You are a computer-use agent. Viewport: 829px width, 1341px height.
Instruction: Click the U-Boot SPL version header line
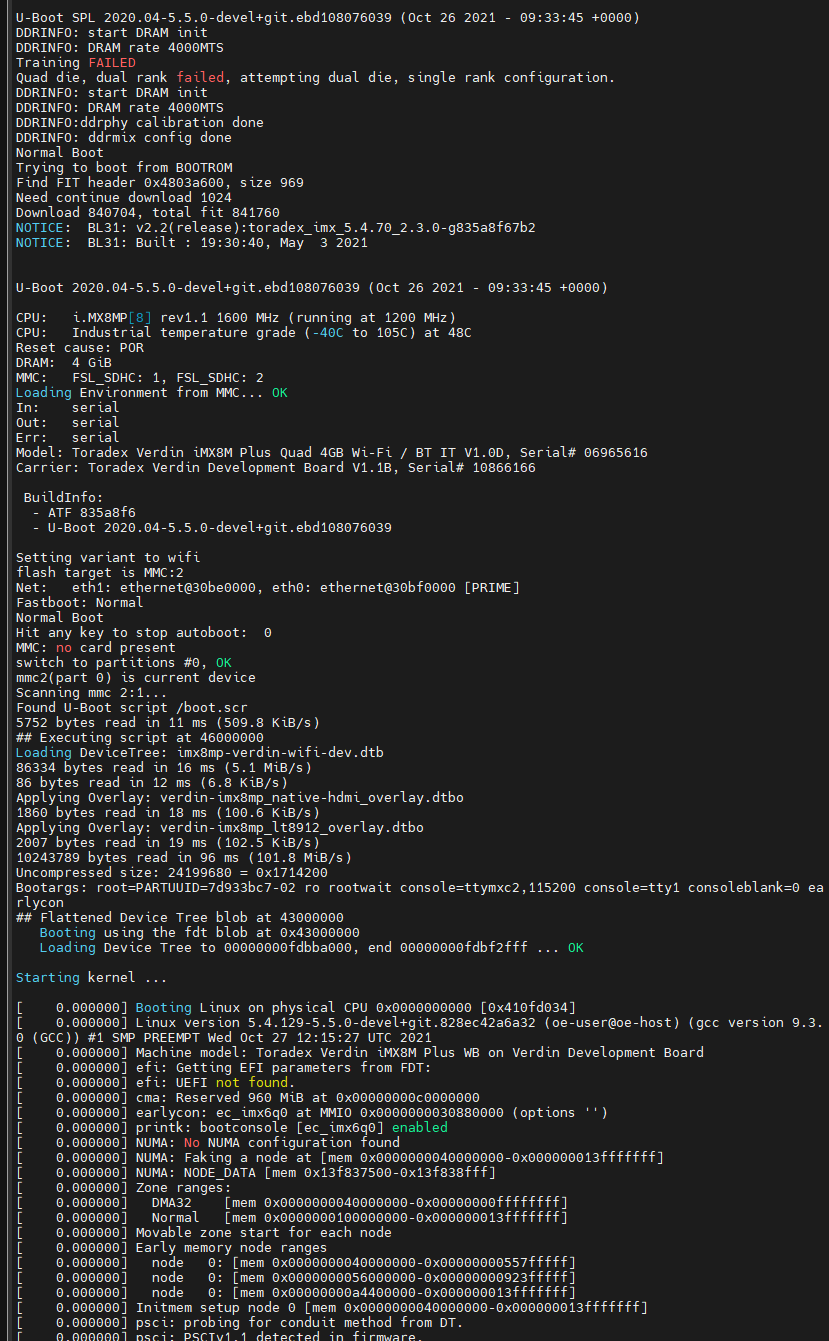pyautogui.click(x=328, y=17)
